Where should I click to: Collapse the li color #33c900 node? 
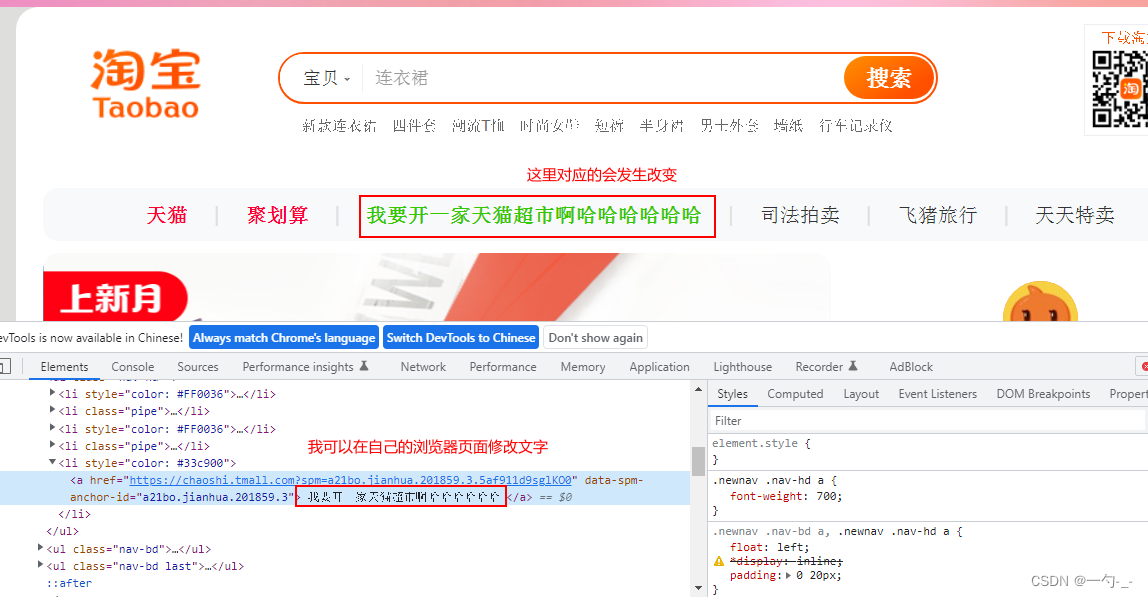click(52, 462)
